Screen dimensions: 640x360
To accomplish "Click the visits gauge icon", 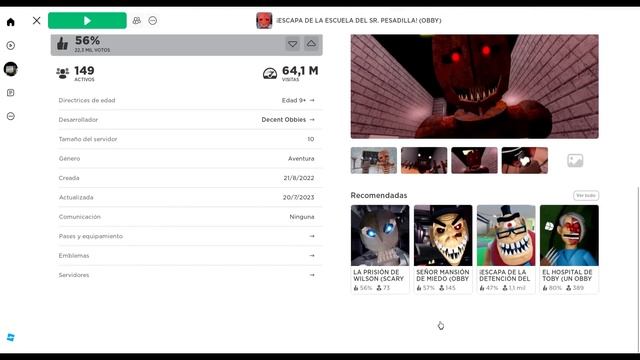I will (x=270, y=73).
